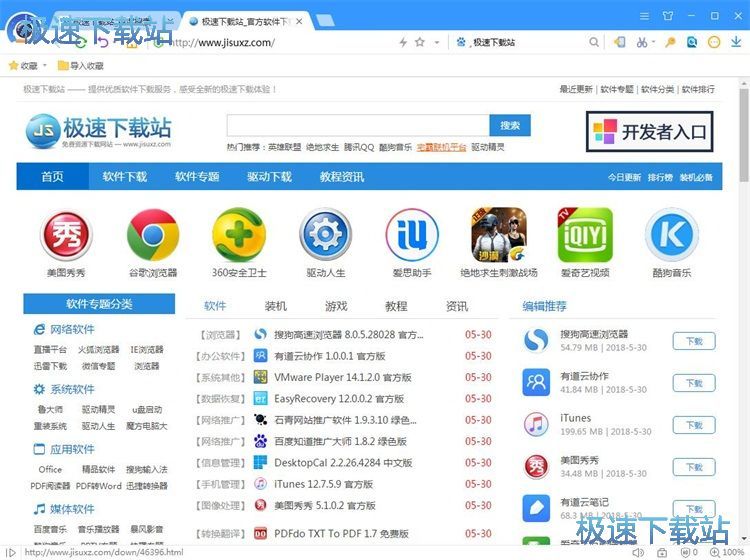This screenshot has height=560, width=750.
Task: Select the 软件下载 navigation item
Action: 125,176
